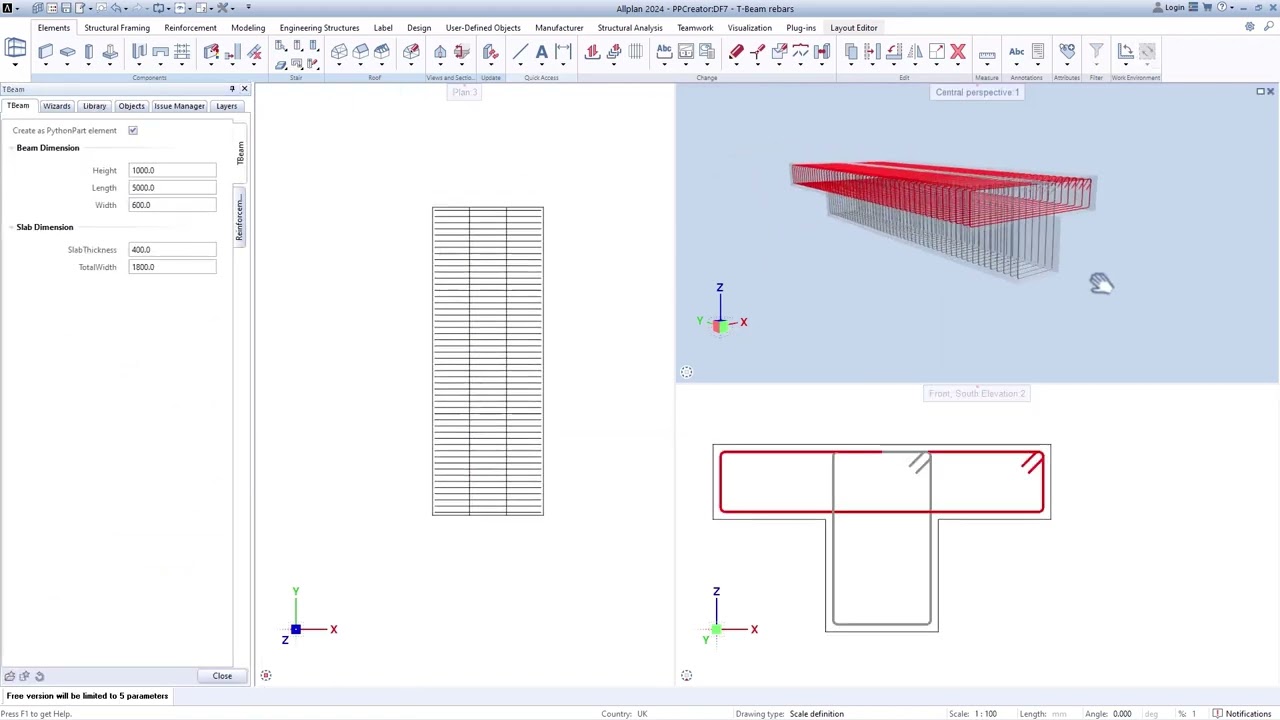Select the vertical Reinforcement side tab

(x=240, y=215)
